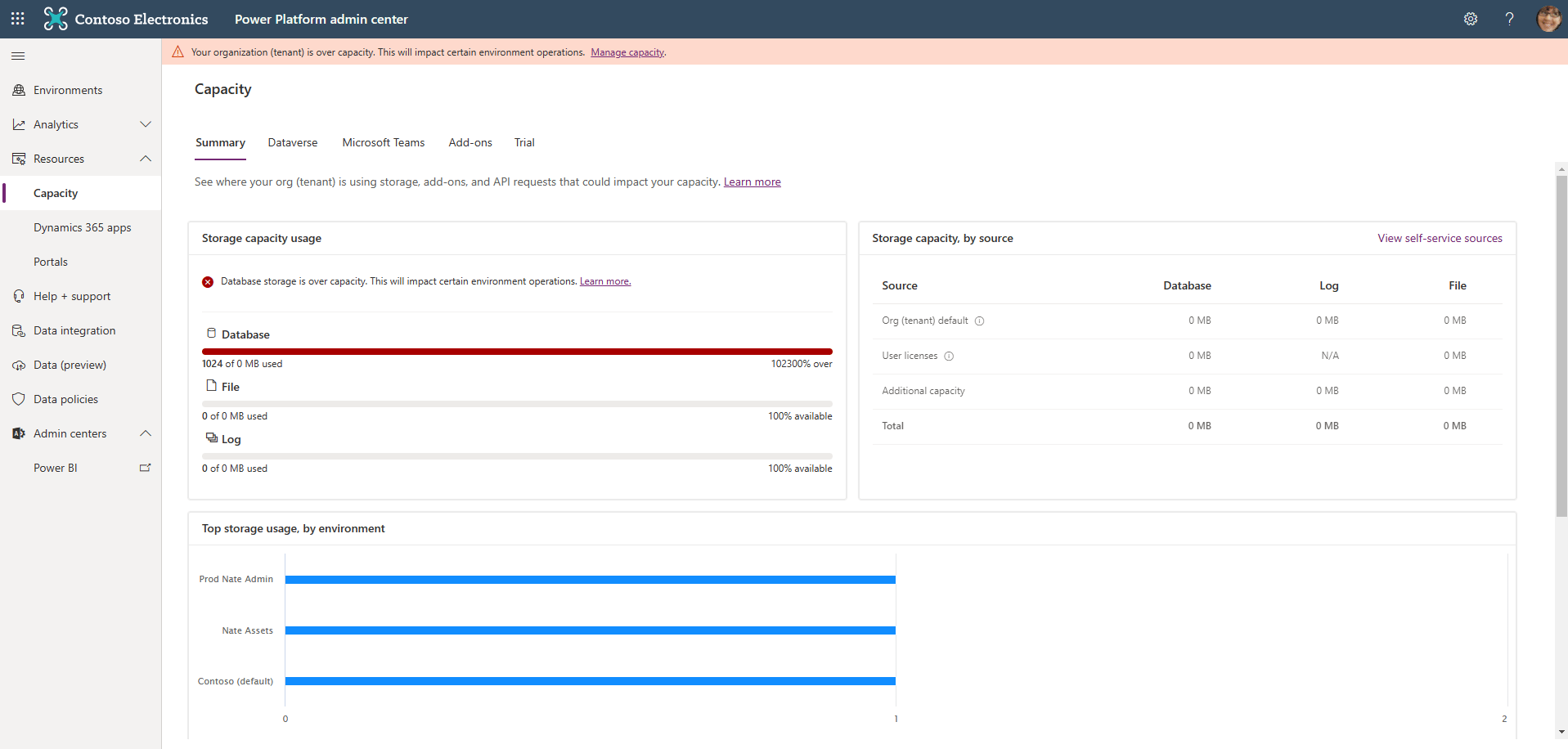Click the Database storage icon
The image size is (1568, 749).
tap(211, 334)
